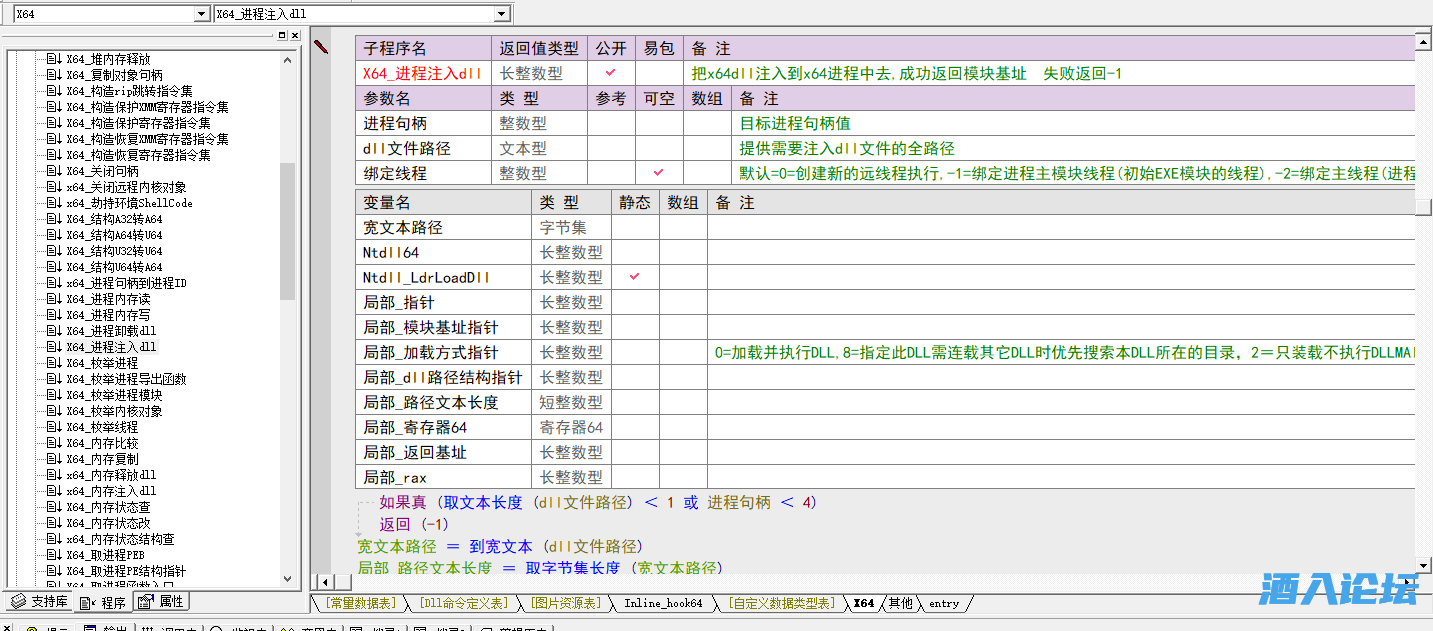Open the 支持库 support library tab
The height and width of the screenshot is (631, 1433).
pyautogui.click(x=39, y=602)
